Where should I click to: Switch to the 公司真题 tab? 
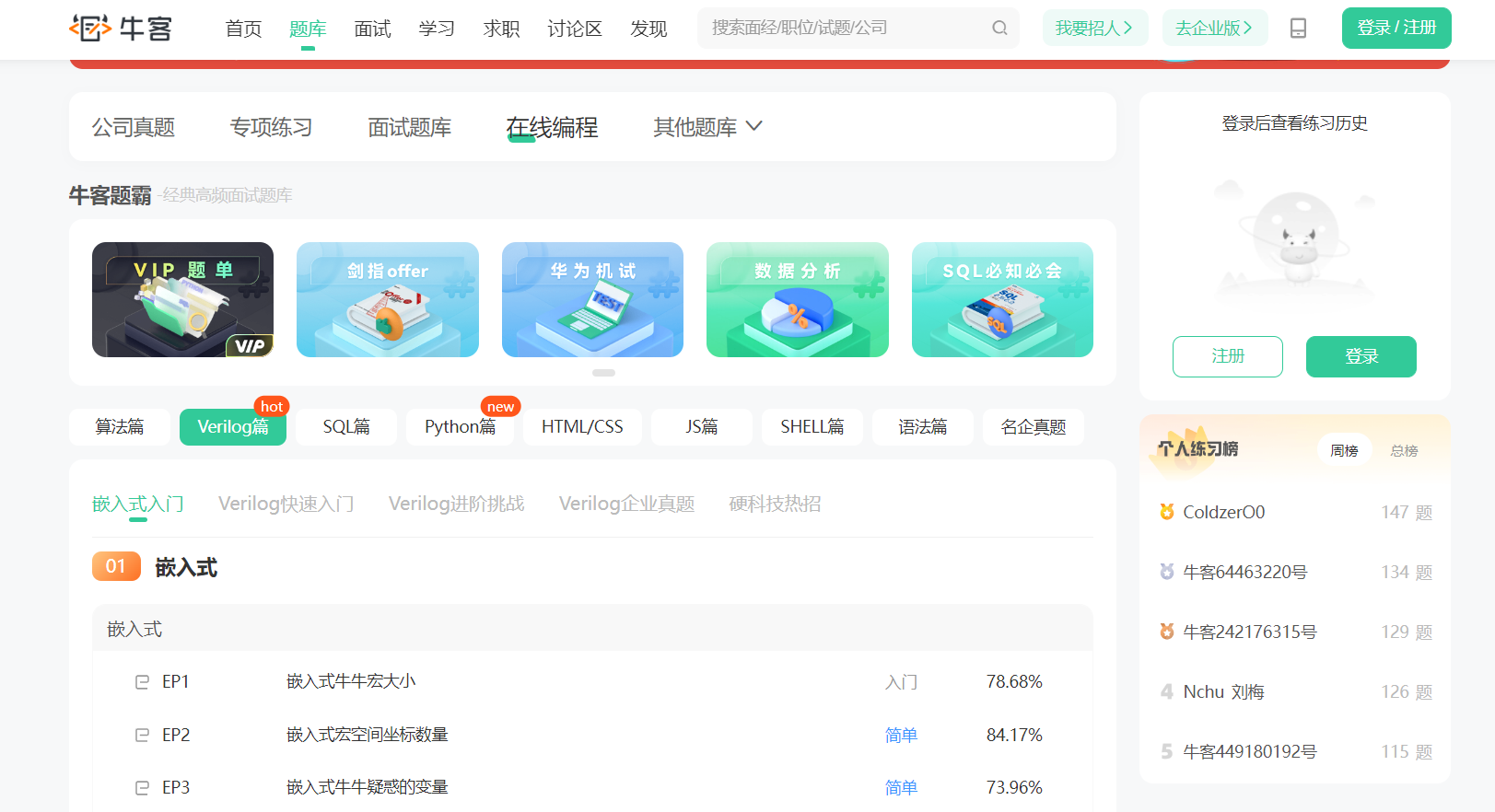(x=134, y=127)
